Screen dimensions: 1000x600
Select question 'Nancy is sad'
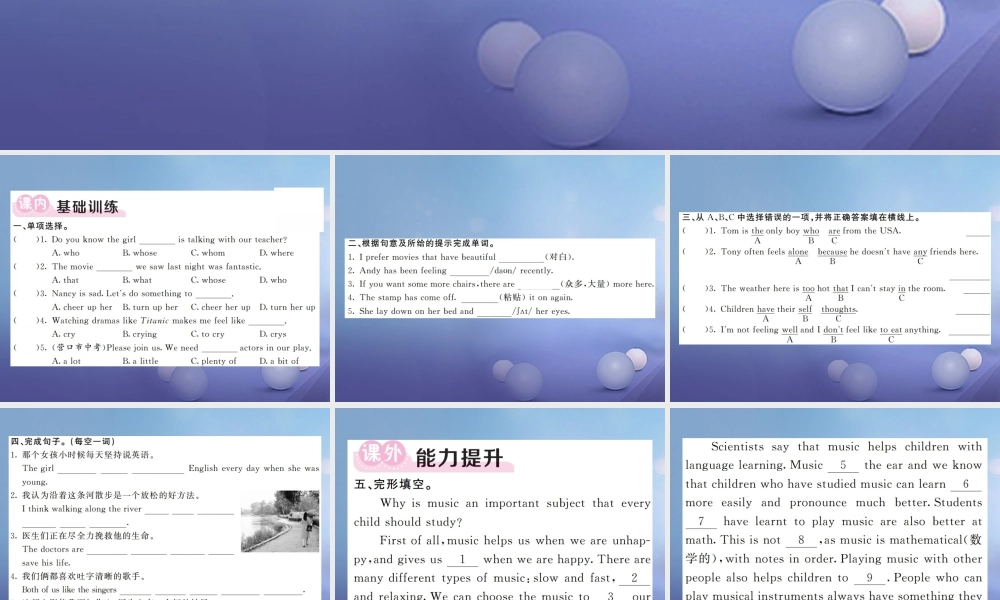142,293
